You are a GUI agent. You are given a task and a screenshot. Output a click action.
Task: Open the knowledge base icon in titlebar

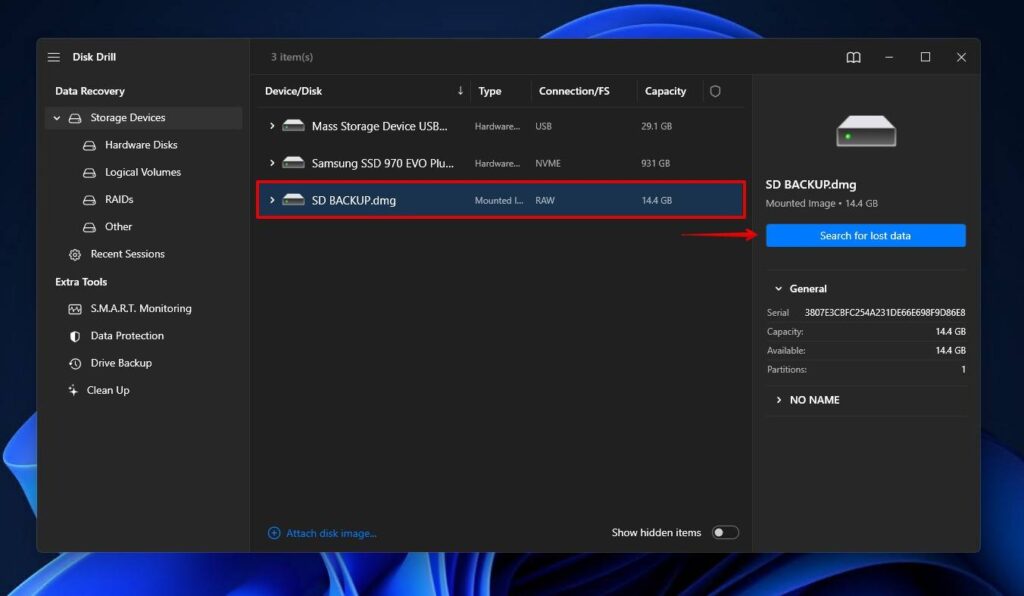853,57
